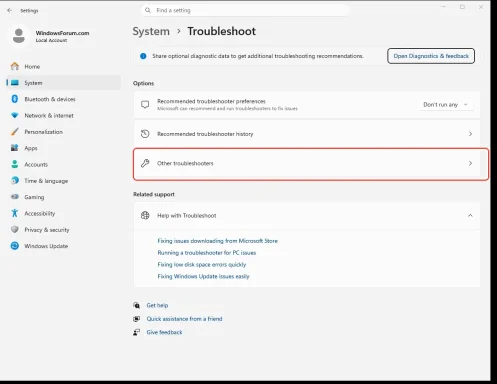Click the Give feedback link
The width and height of the screenshot is (497, 384).
coord(164,332)
